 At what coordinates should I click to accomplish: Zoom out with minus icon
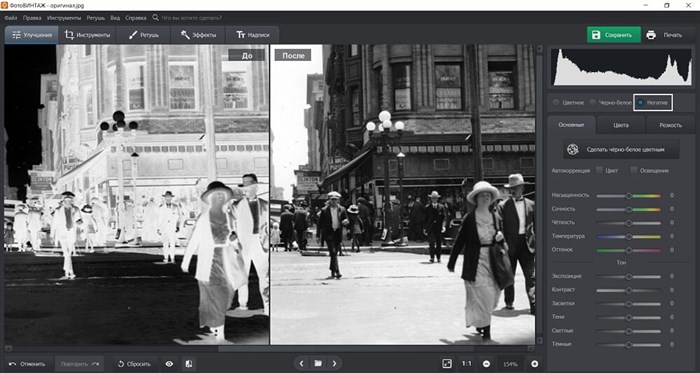tap(486, 364)
